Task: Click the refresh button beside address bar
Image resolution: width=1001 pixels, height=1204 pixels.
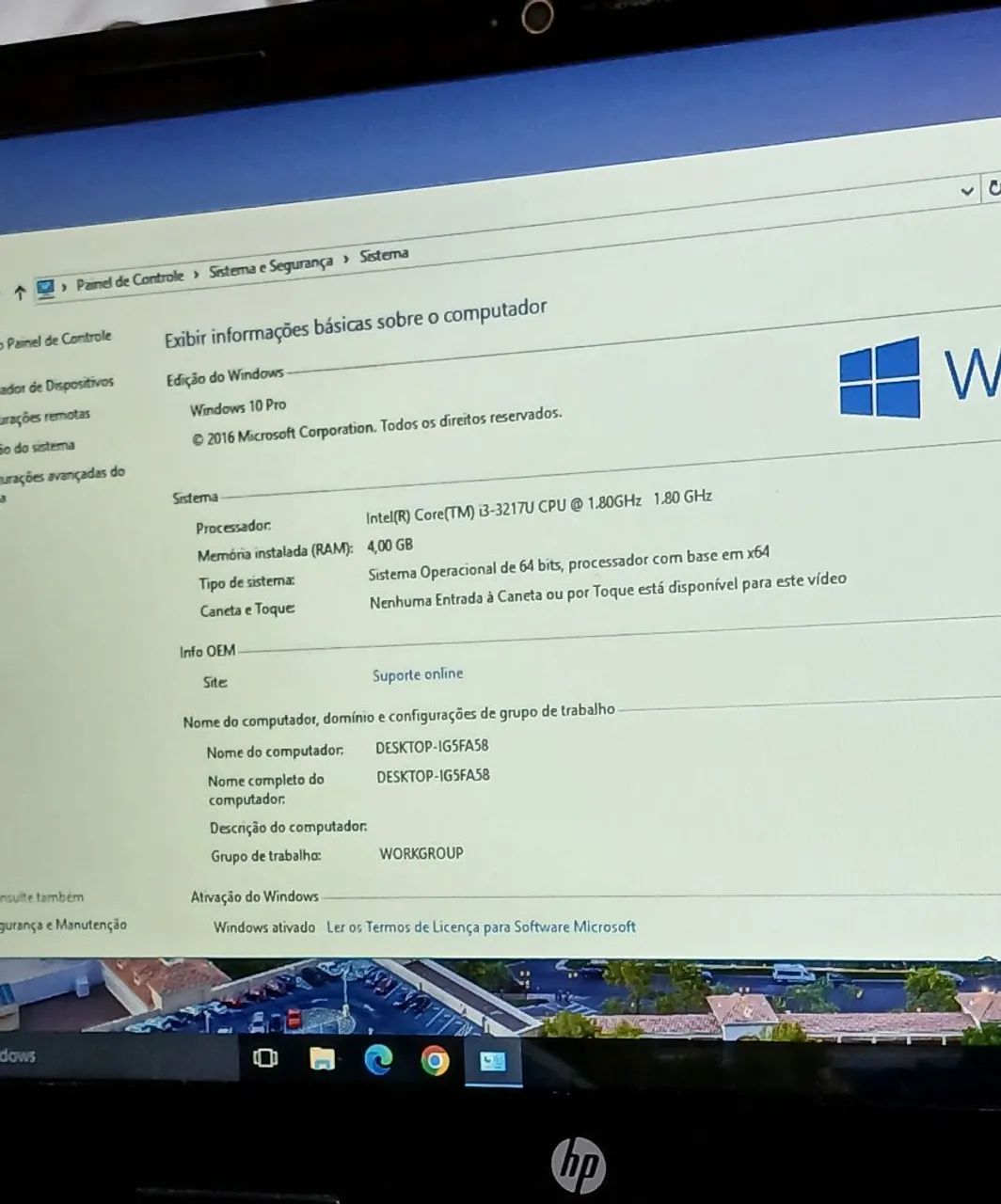Action: [993, 188]
